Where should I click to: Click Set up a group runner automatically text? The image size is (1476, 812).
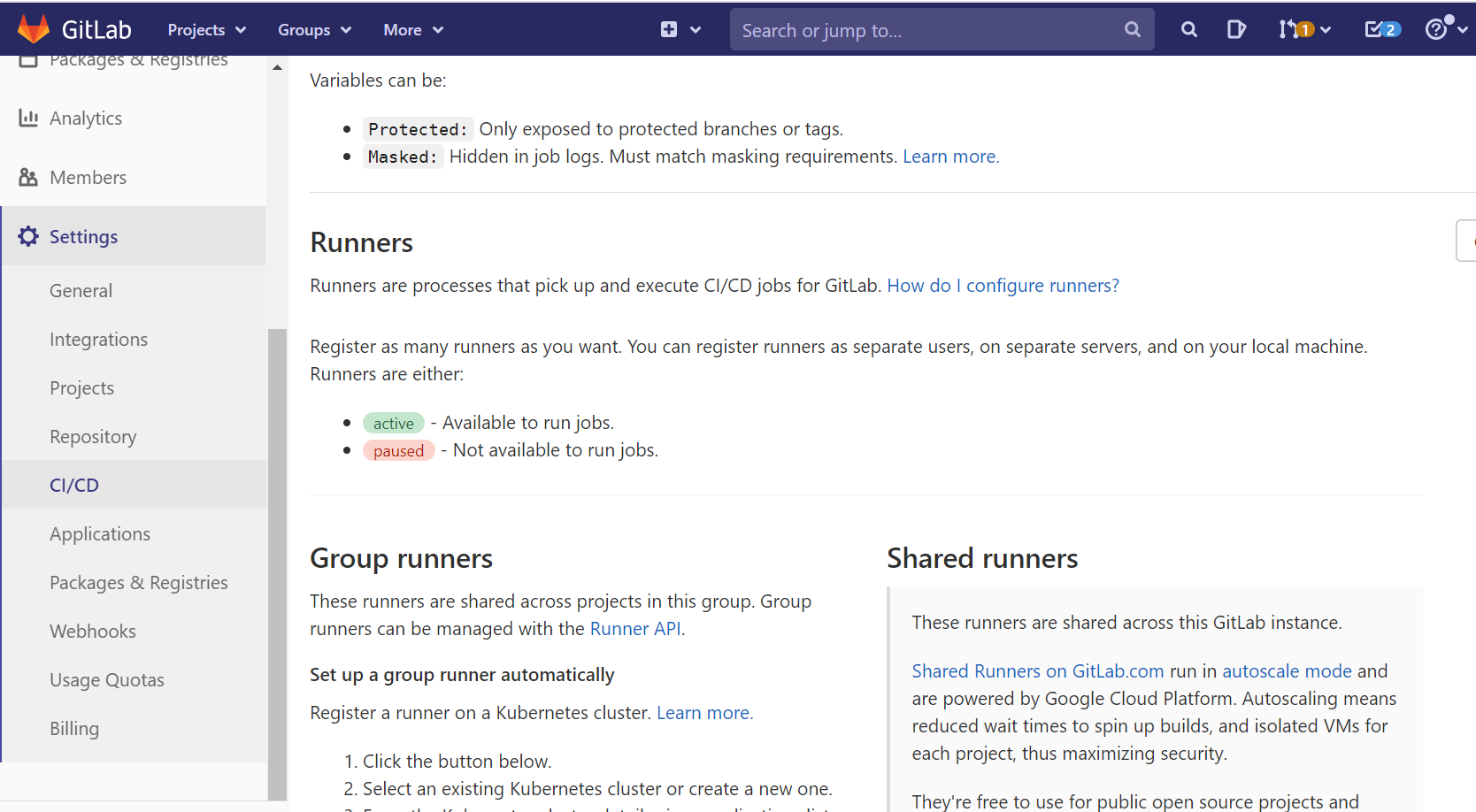[462, 675]
